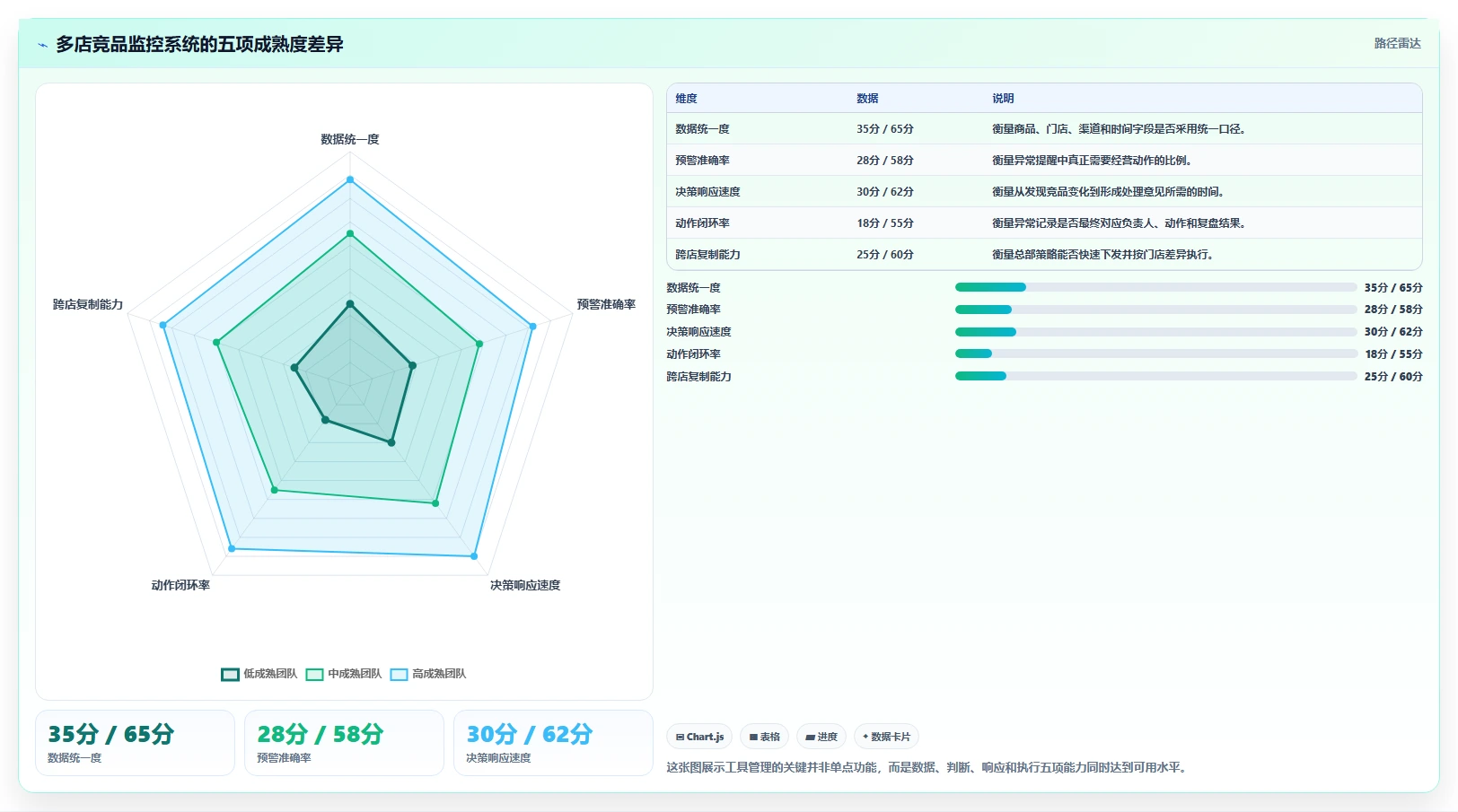
Task: Click the 30分 / 62分 progress value label
Action: pos(1393,332)
